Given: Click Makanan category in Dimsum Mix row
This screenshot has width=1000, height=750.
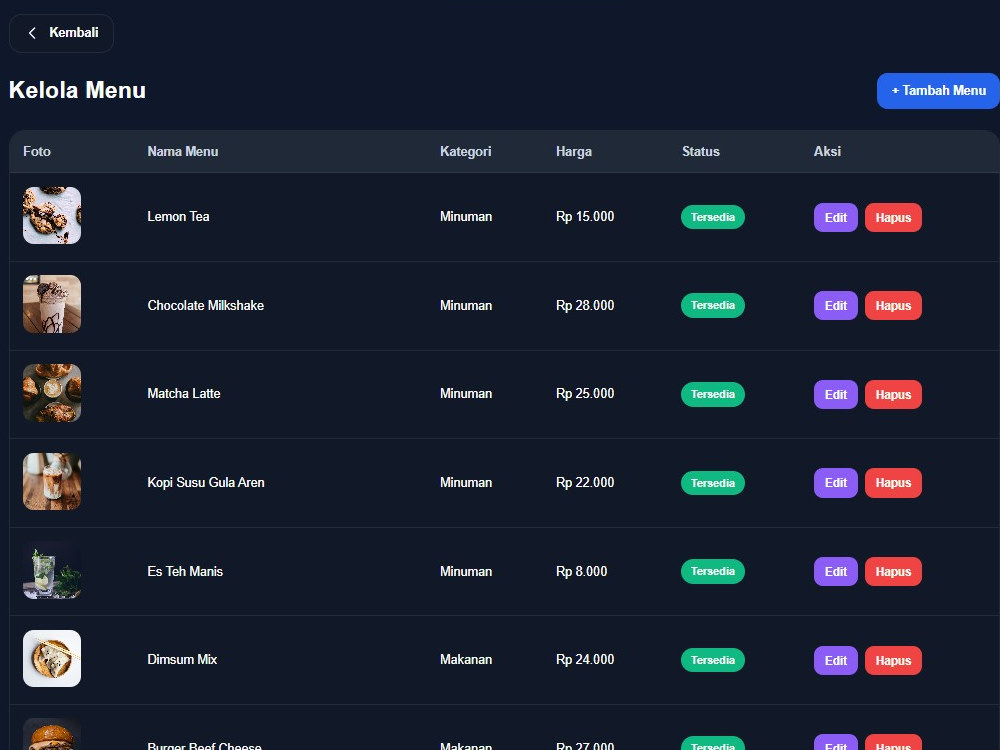Looking at the screenshot, I should 466,659.
